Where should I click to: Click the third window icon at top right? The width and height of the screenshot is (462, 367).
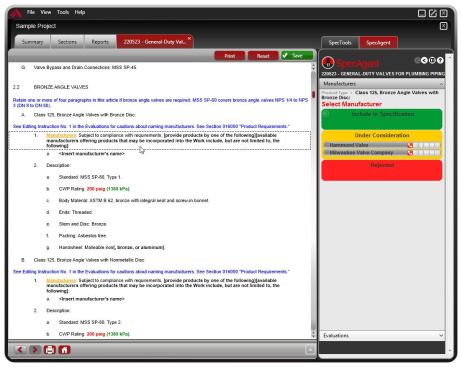[x=444, y=13]
